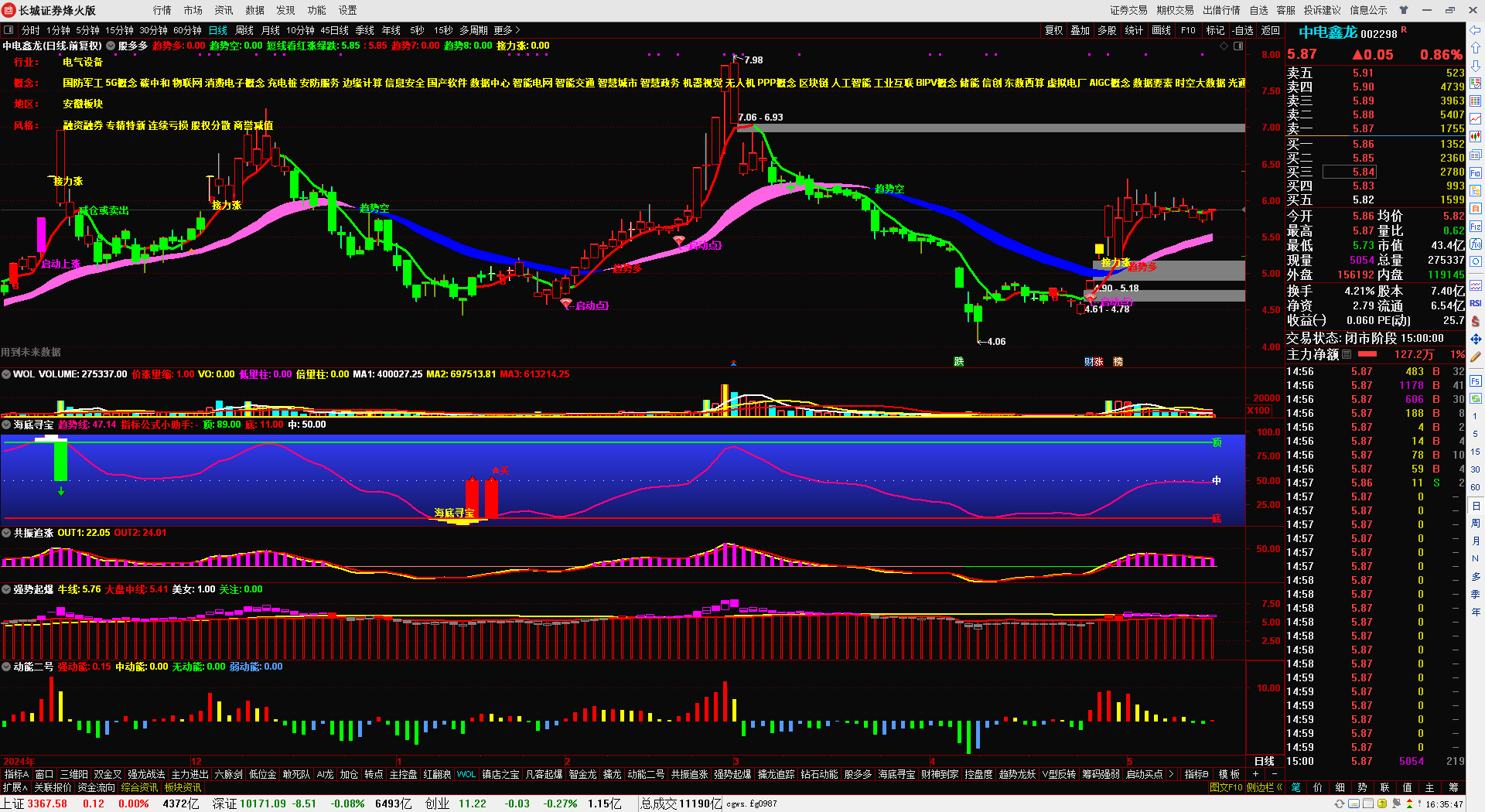Open the 指标B indicator group
The height and width of the screenshot is (812, 1485).
click(1197, 774)
